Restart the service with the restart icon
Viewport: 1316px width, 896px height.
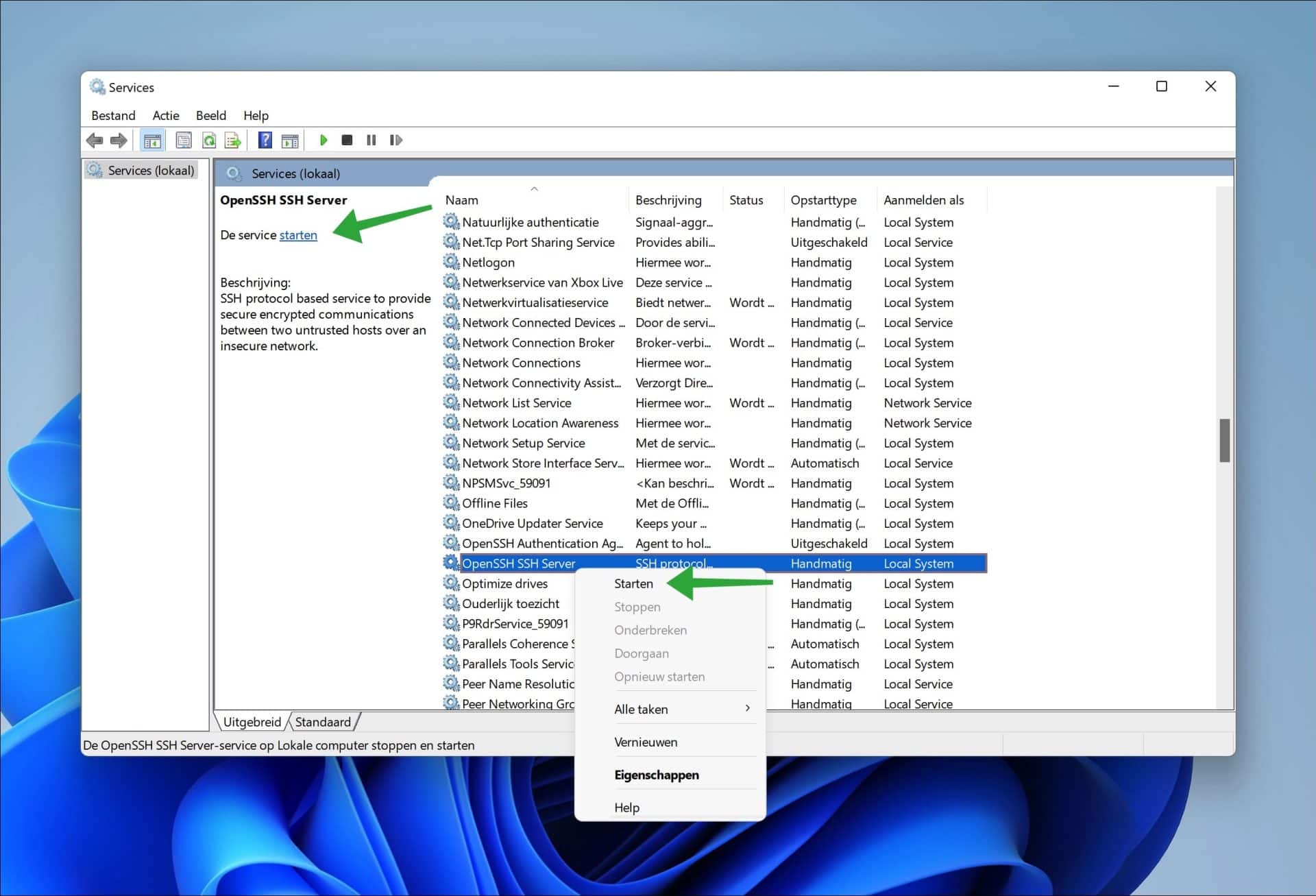pyautogui.click(x=396, y=140)
